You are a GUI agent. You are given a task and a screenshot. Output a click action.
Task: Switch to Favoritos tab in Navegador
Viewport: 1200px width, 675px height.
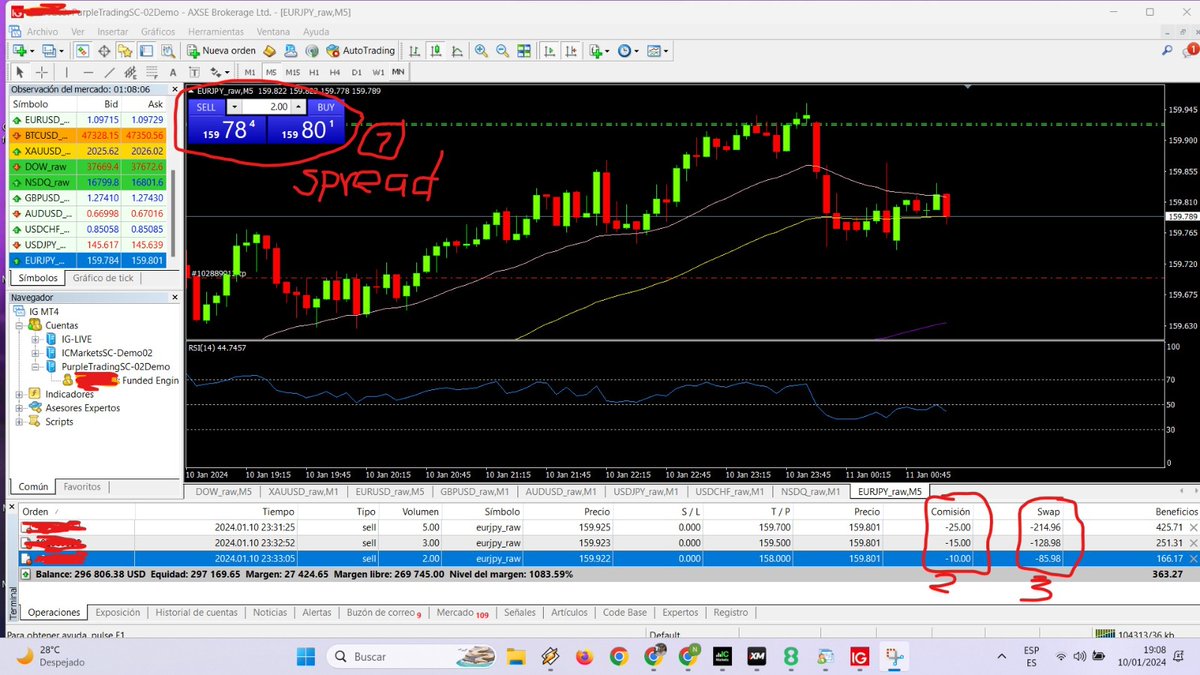[82, 487]
